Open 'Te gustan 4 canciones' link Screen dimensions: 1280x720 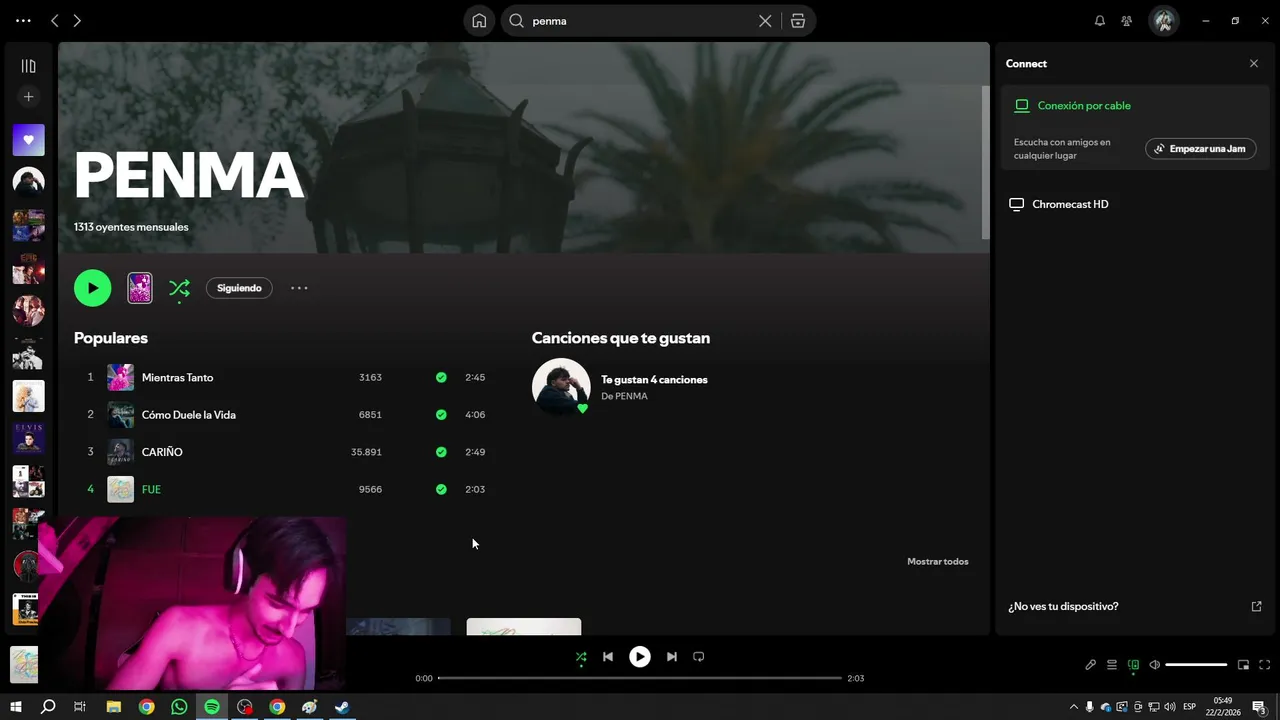coord(654,380)
